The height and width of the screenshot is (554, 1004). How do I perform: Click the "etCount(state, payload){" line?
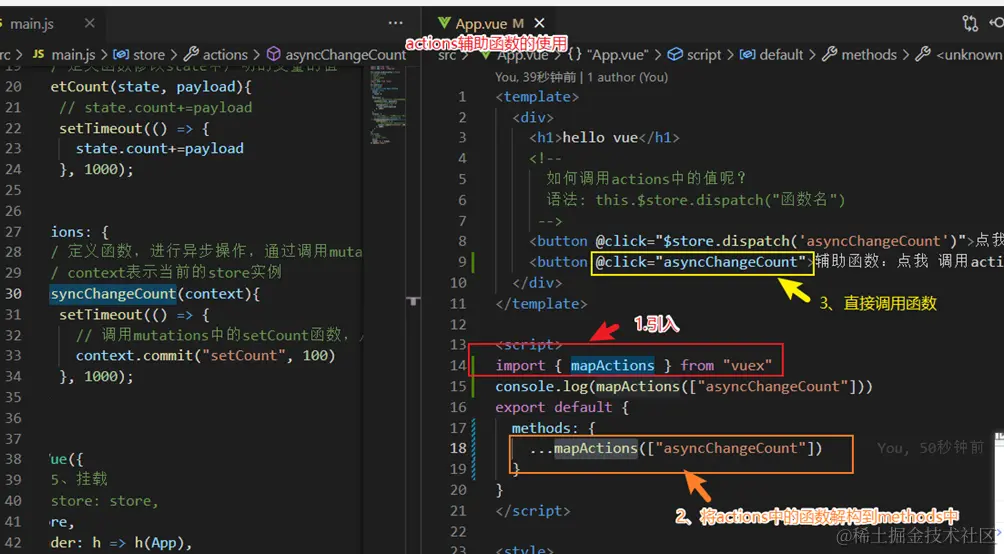(151, 86)
